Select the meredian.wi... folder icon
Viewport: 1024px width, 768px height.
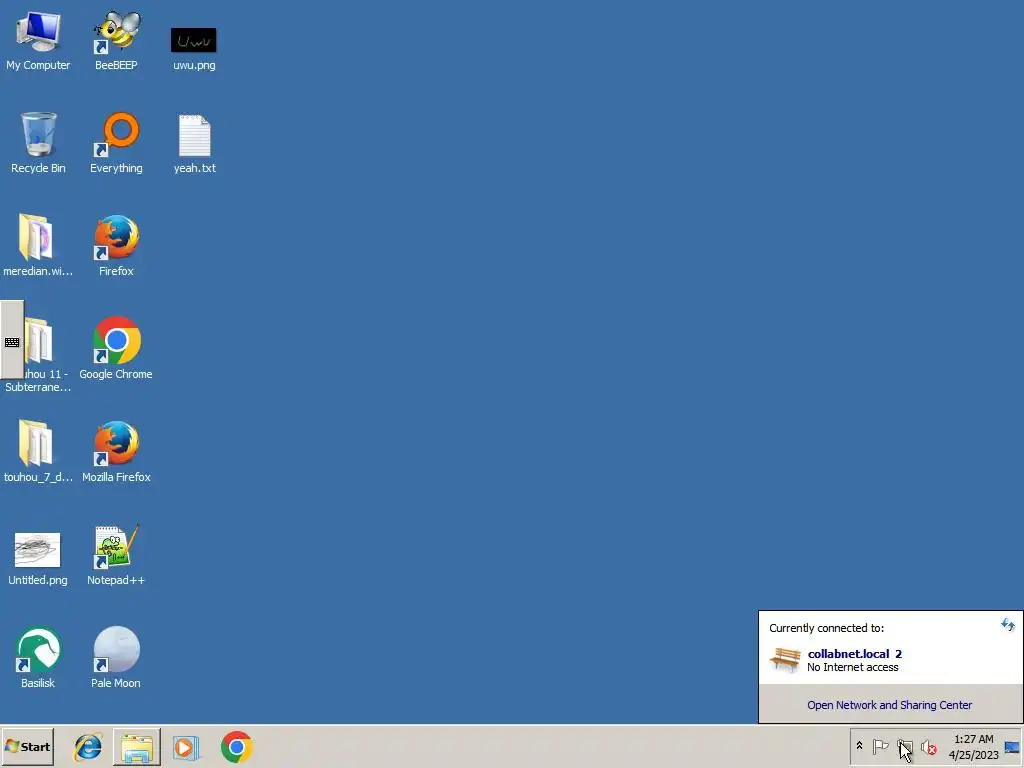(38, 246)
